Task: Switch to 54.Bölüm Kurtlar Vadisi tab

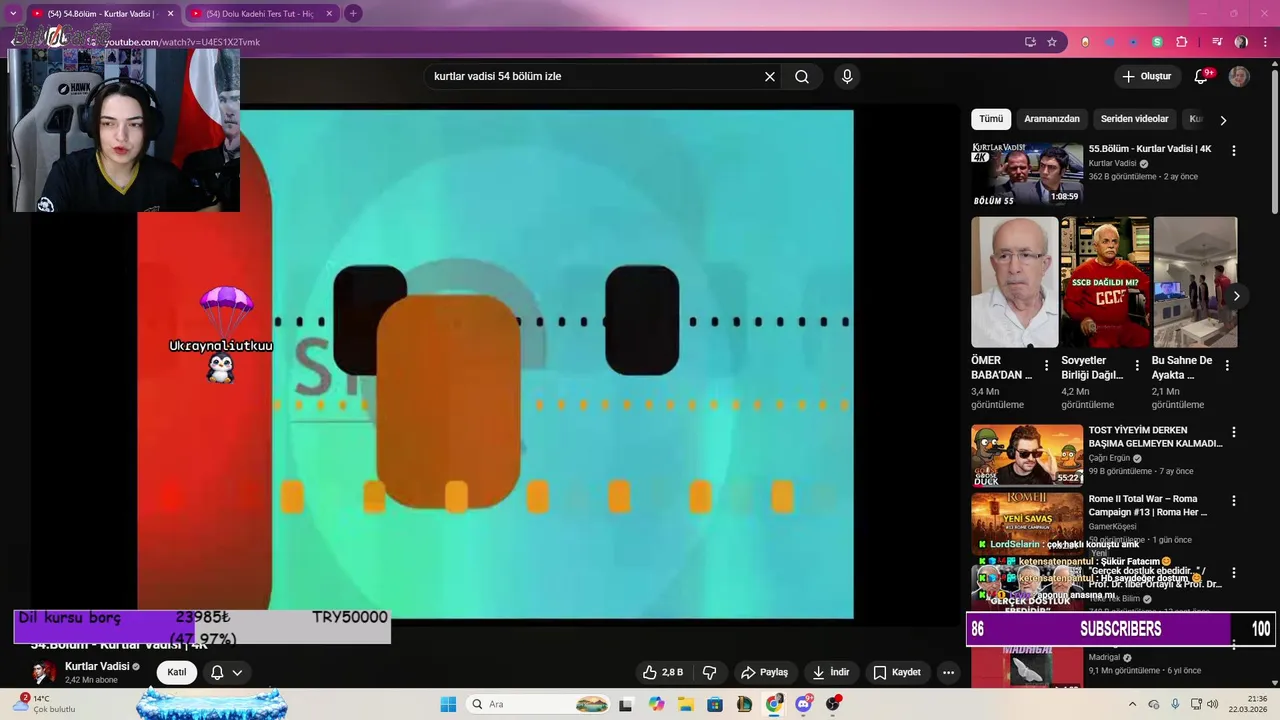Action: (101, 14)
